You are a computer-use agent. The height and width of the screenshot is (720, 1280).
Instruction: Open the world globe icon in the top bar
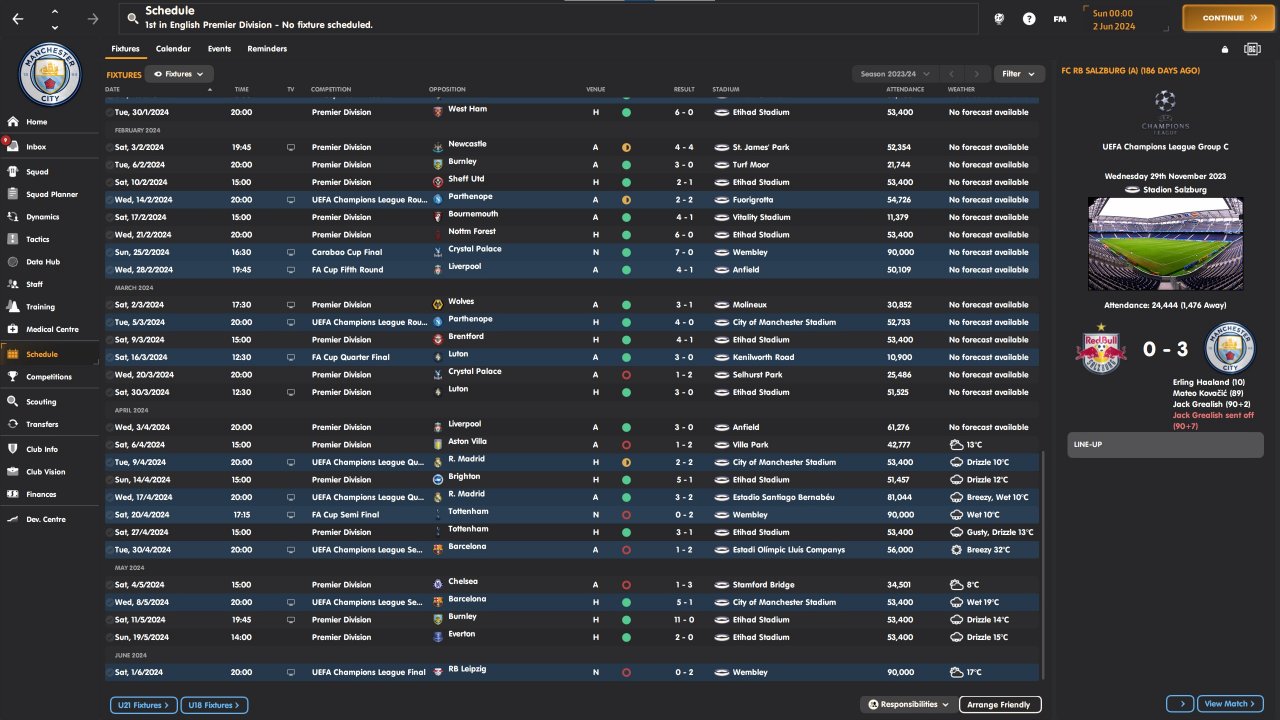click(999, 18)
